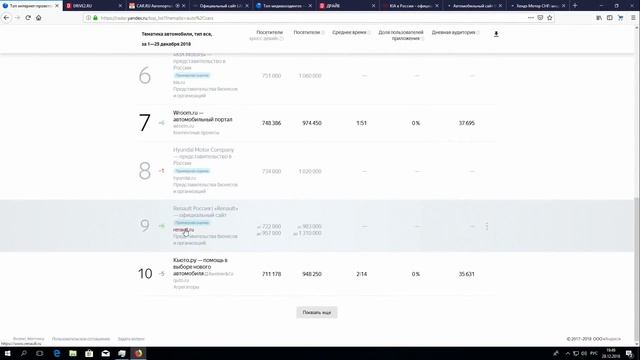The width and height of the screenshot is (640, 360).
Task: Open the Hyundai Motor Company listing link
Action: click(203, 156)
